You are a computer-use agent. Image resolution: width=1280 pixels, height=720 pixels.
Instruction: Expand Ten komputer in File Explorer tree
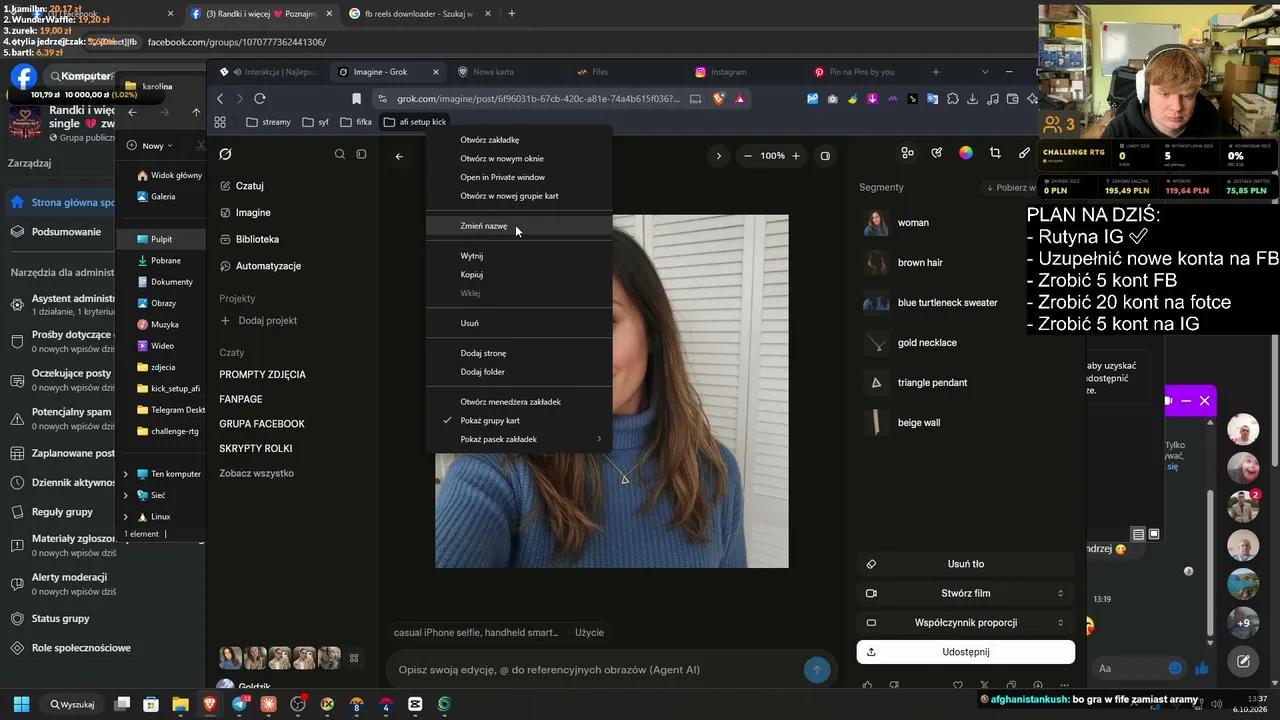click(x=126, y=474)
